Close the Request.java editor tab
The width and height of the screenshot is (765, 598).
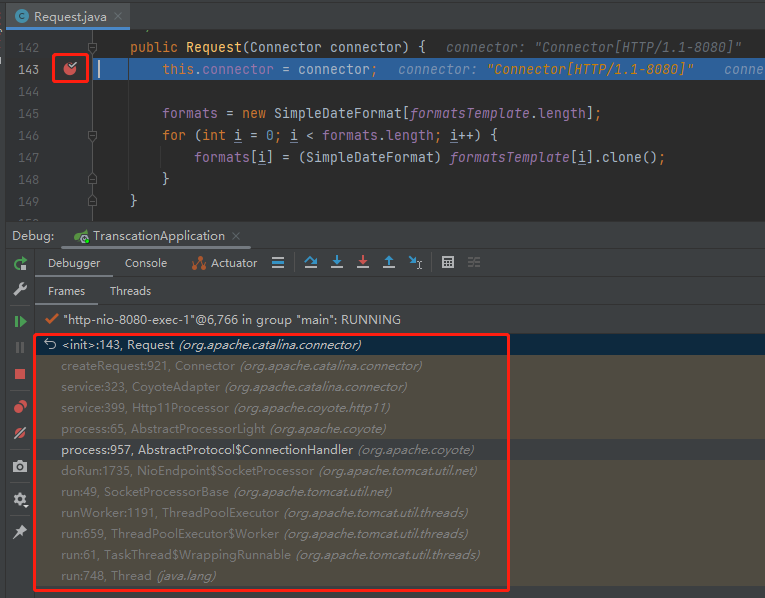point(118,16)
